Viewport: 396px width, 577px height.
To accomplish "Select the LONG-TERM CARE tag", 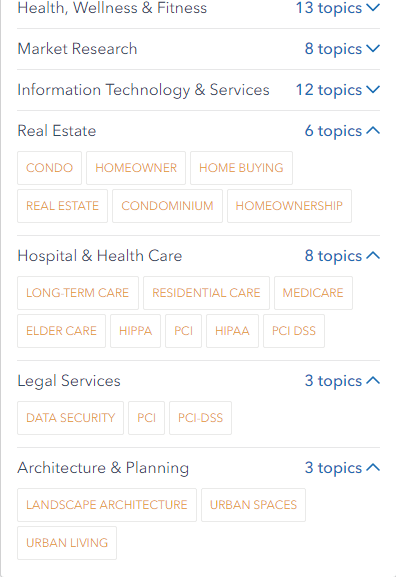I will [78, 293].
